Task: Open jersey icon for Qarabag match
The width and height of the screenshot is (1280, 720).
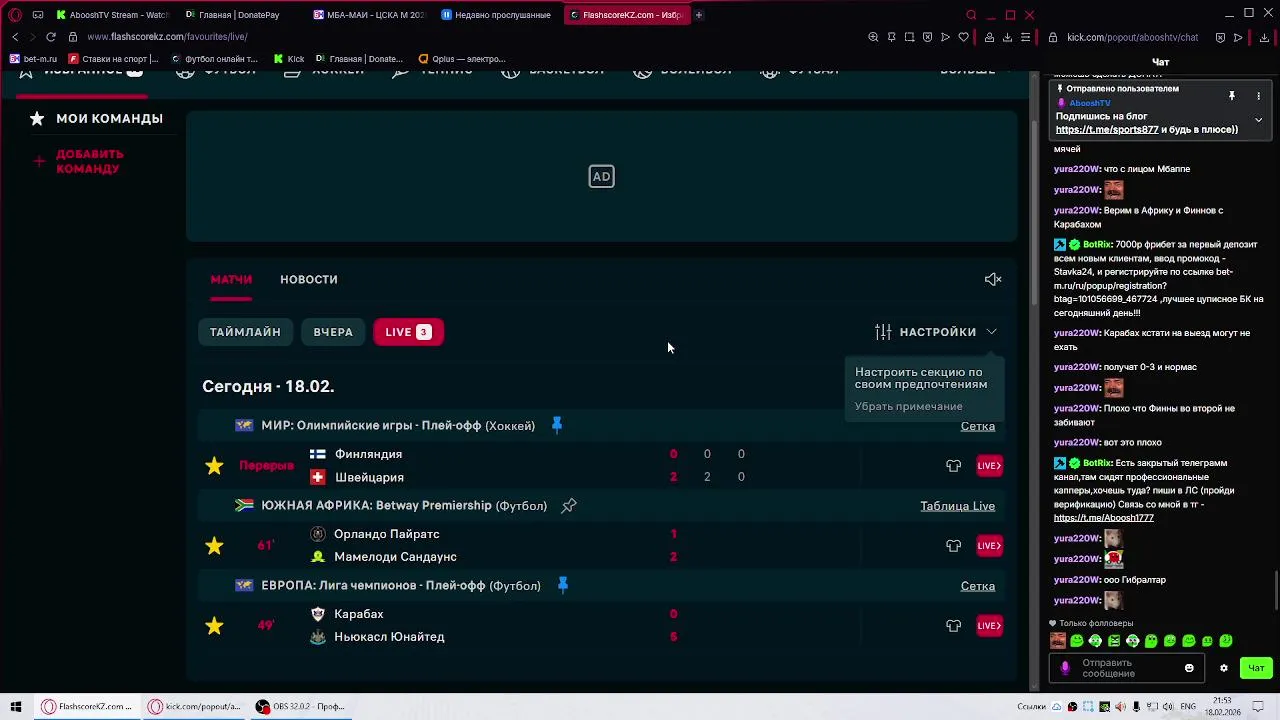Action: pyautogui.click(x=954, y=626)
